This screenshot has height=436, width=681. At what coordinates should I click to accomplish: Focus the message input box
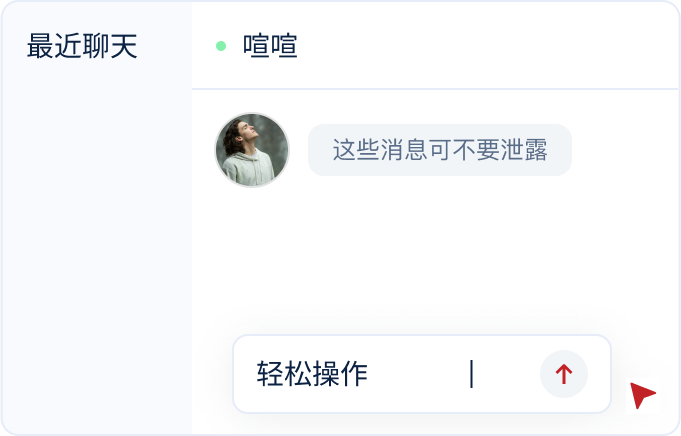[x=422, y=374]
